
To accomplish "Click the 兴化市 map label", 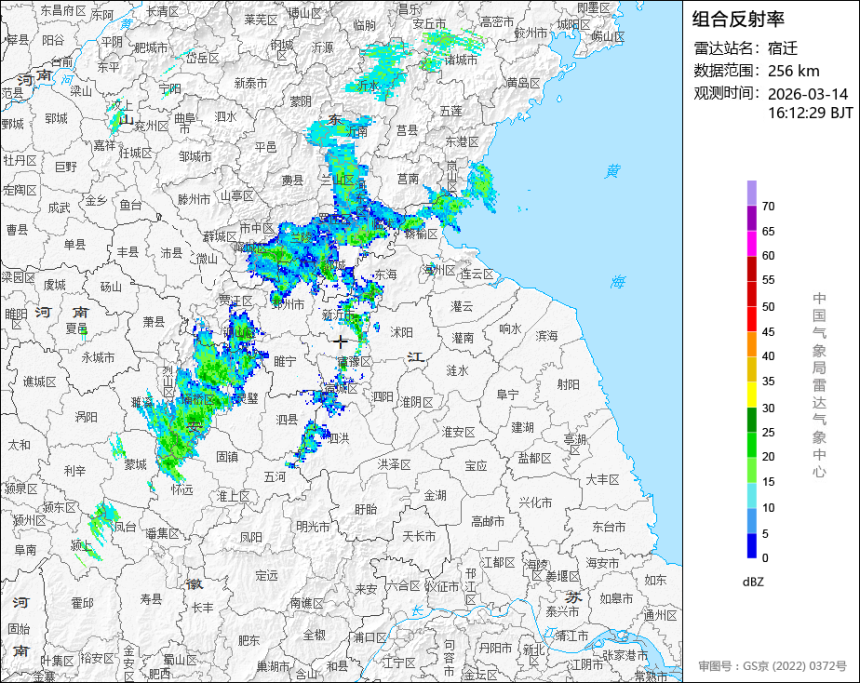I will (x=536, y=503).
